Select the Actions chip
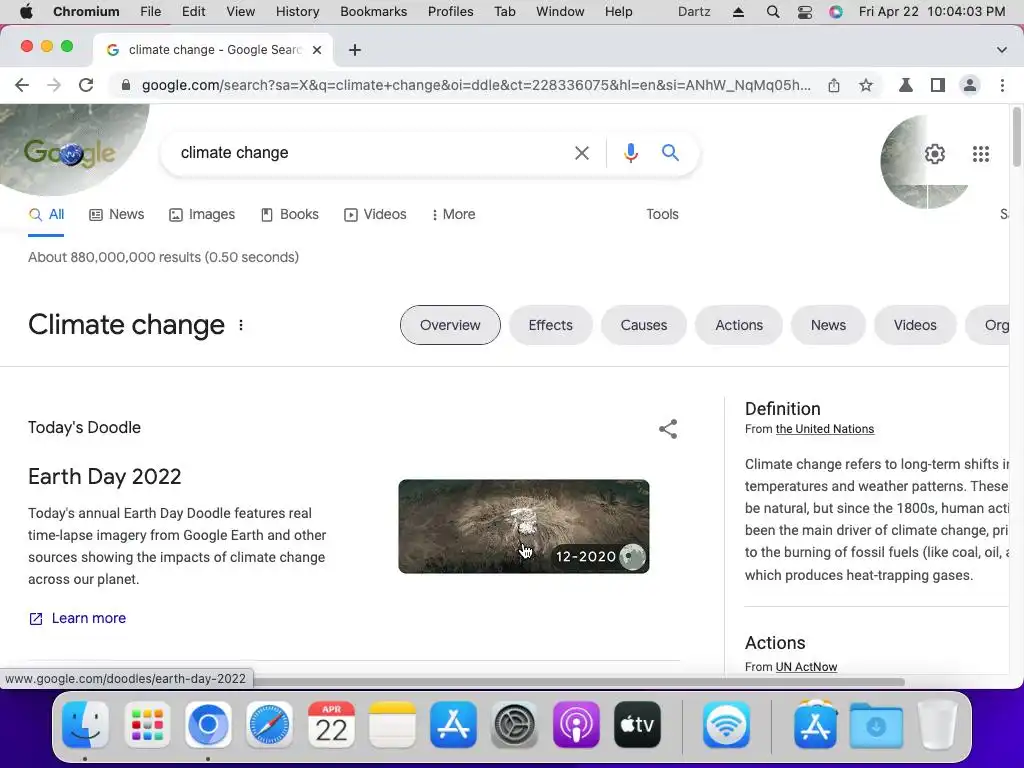1024x768 pixels. pos(739,325)
